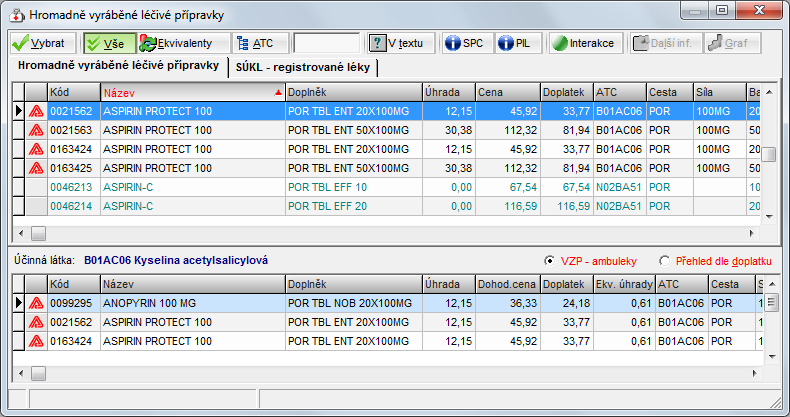Click upper table horizontal scrollbar thumb
This screenshot has width=790, height=417.
[x=38, y=233]
